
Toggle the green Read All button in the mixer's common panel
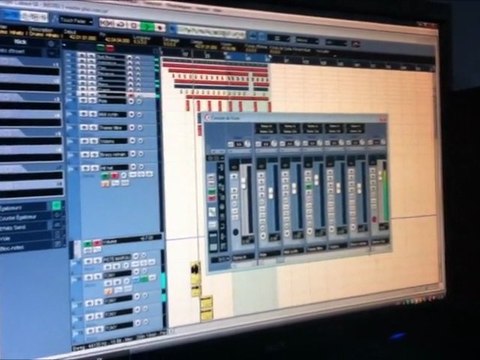click(212, 191)
